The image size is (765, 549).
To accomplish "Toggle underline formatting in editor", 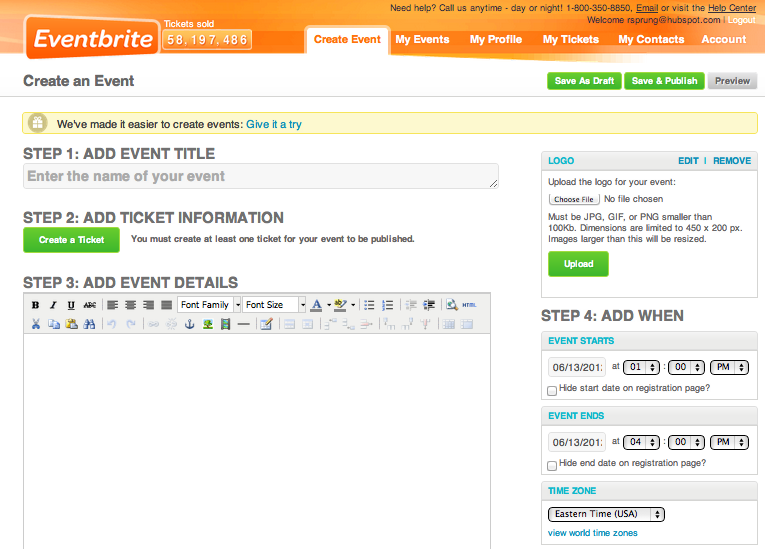I will [71, 305].
